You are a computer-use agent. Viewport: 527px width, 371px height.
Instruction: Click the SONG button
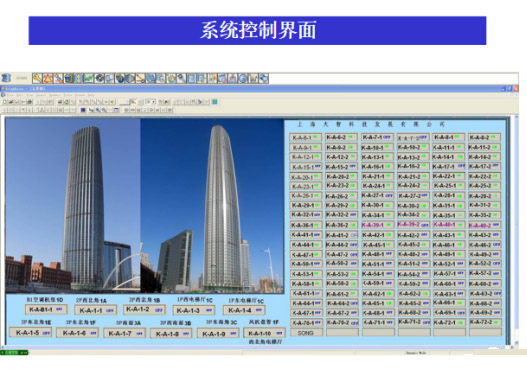click(x=306, y=333)
